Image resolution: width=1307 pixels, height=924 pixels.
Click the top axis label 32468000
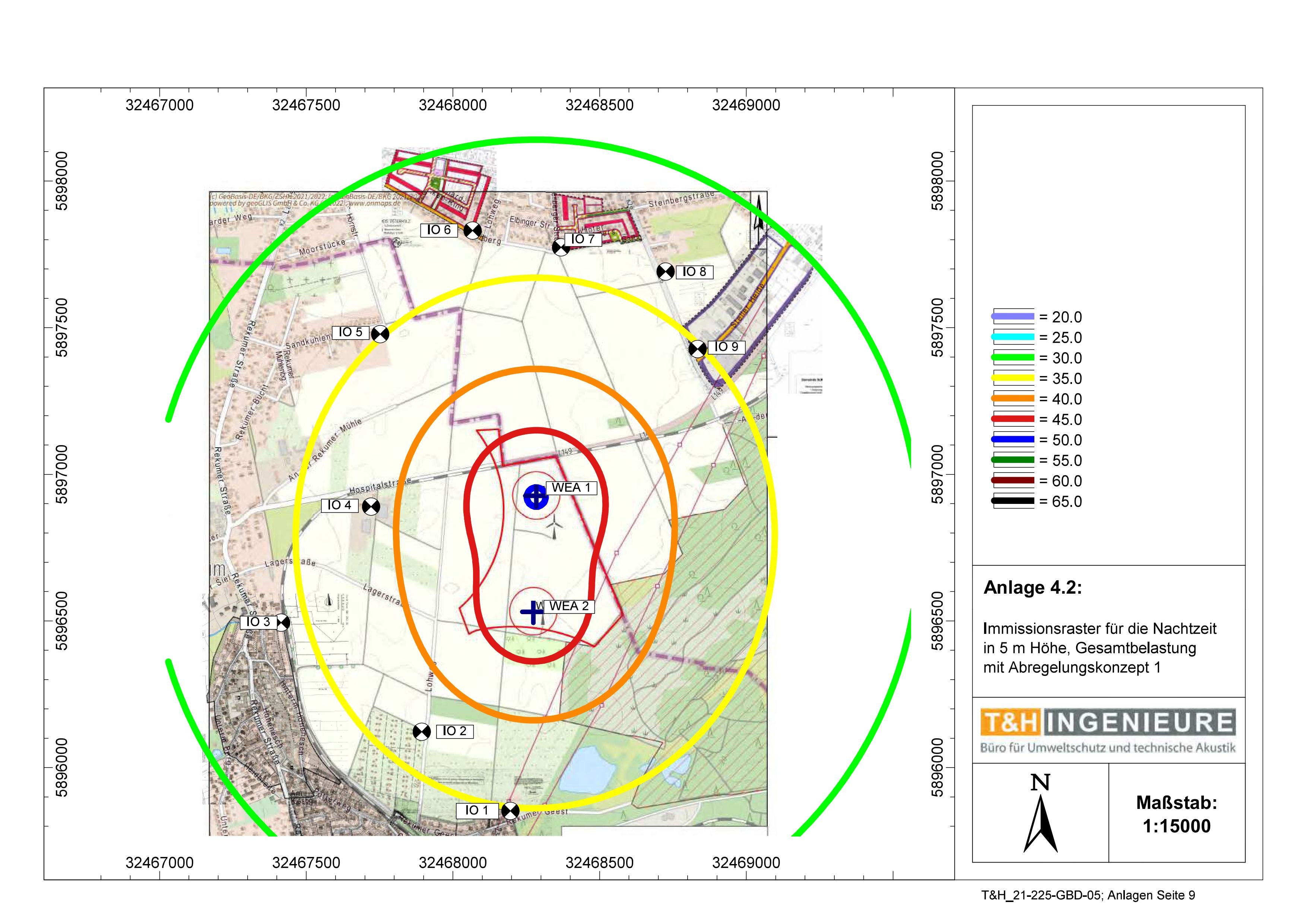[453, 105]
